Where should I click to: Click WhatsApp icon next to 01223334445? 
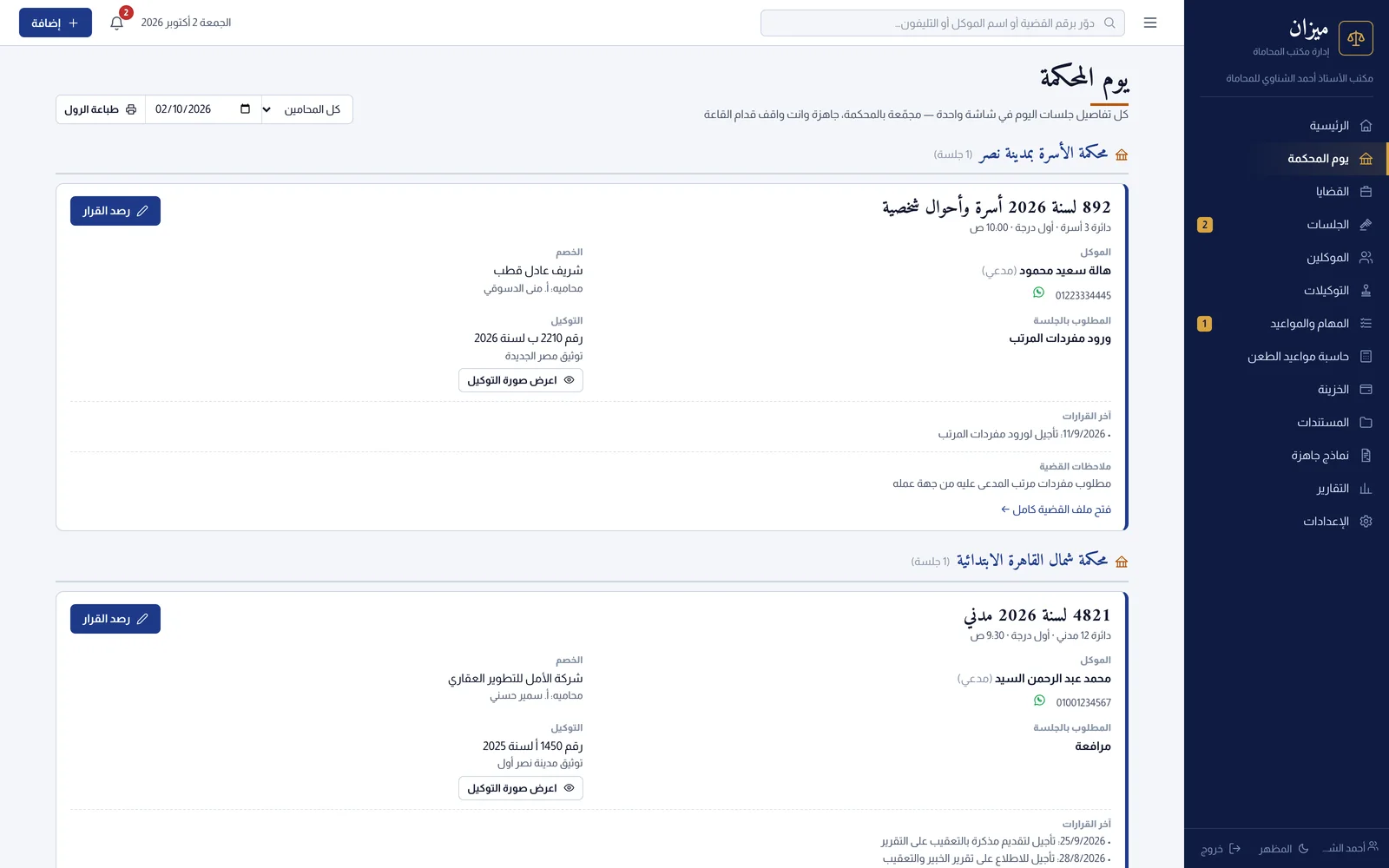click(1038, 293)
